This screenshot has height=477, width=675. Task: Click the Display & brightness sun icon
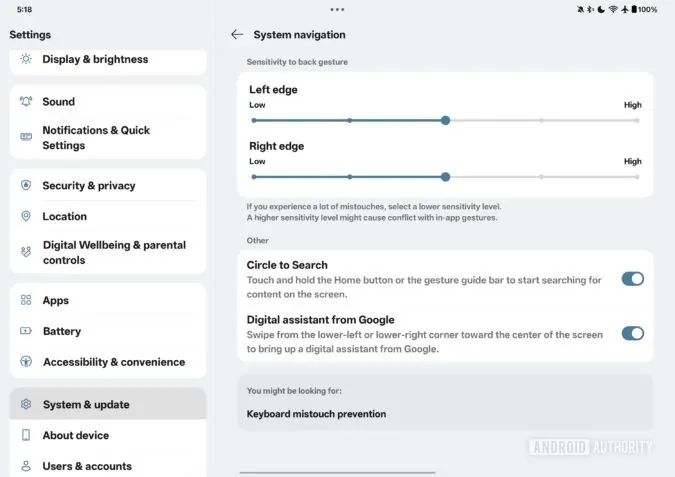(26, 59)
